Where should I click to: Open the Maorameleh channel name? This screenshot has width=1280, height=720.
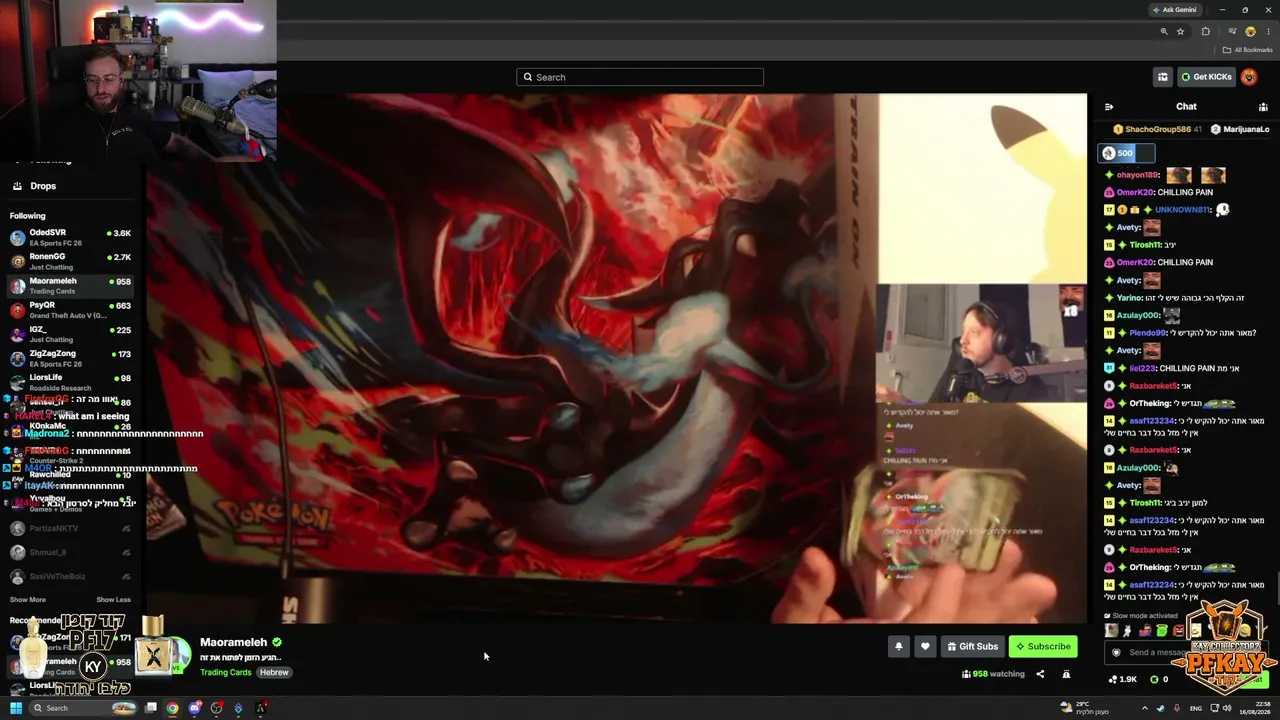233,642
